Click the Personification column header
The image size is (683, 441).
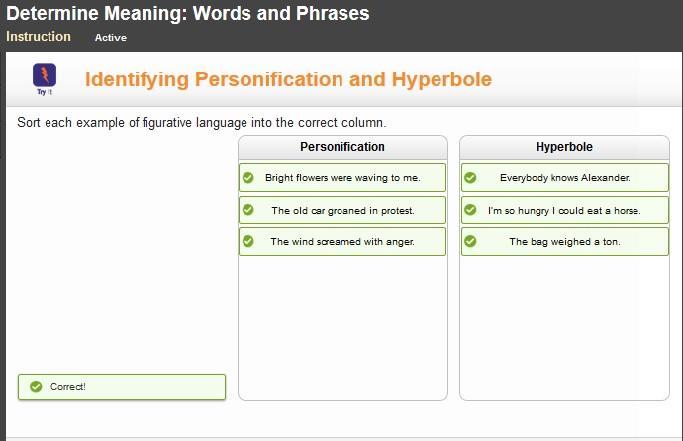click(x=342, y=147)
